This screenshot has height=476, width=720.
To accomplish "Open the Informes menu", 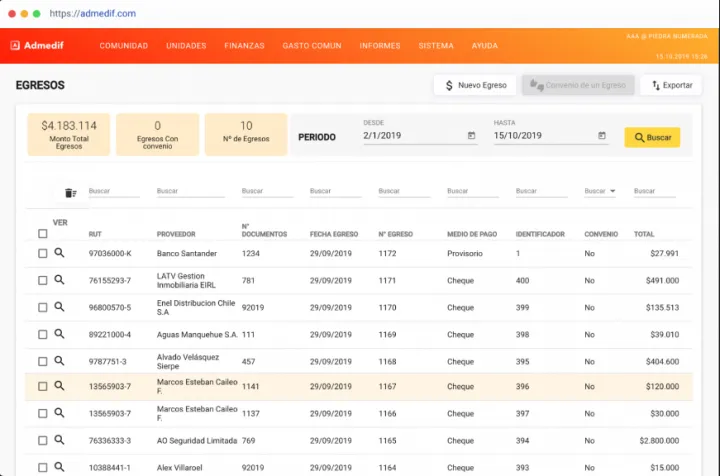I will click(379, 46).
